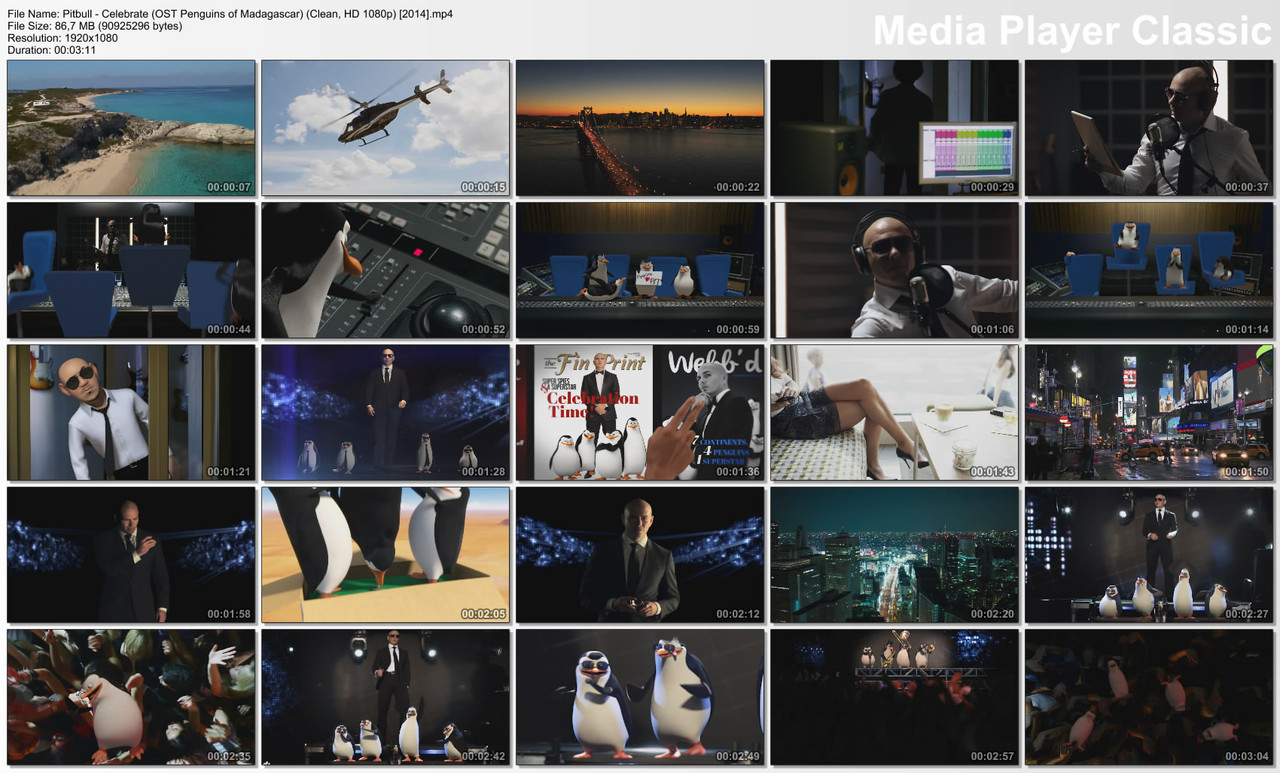
Task: Open the crossed legs scene at 00:01:43
Action: coord(894,413)
